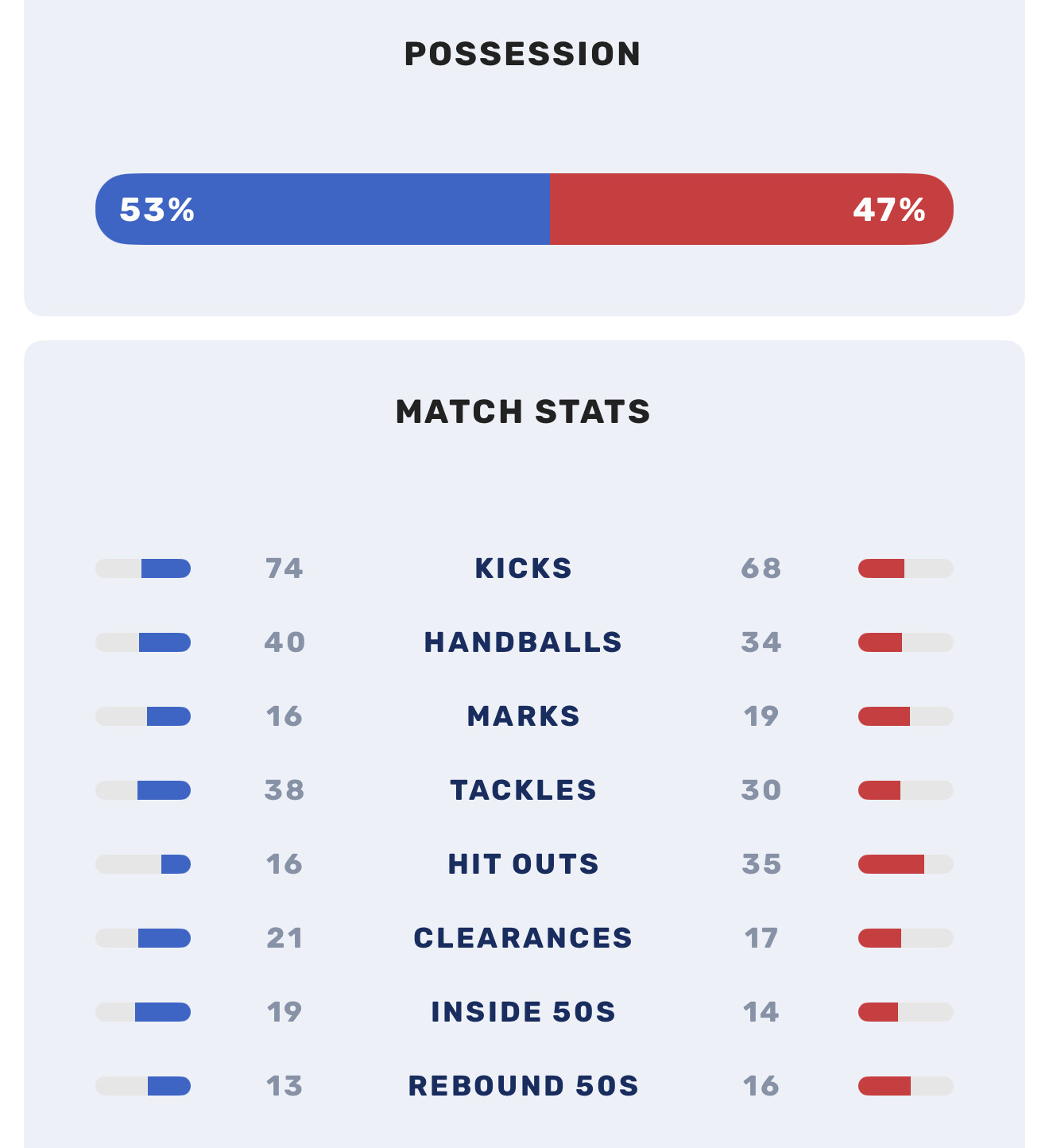Screen dimensions: 1049x1148
Task: Click the red bar for Hit Outs
Action: 891,864
